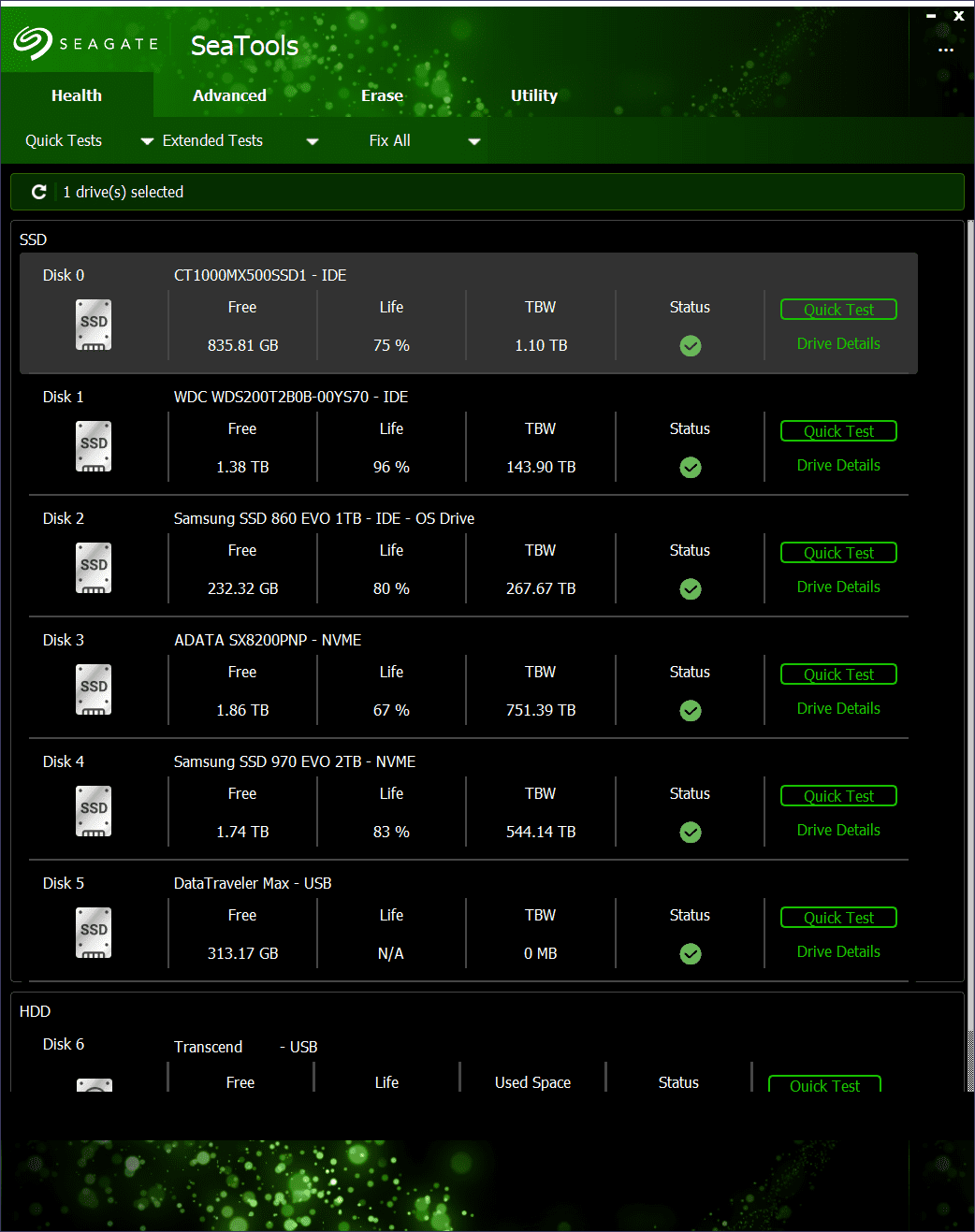Switch to the Utility tab
The image size is (975, 1232).
click(x=534, y=95)
